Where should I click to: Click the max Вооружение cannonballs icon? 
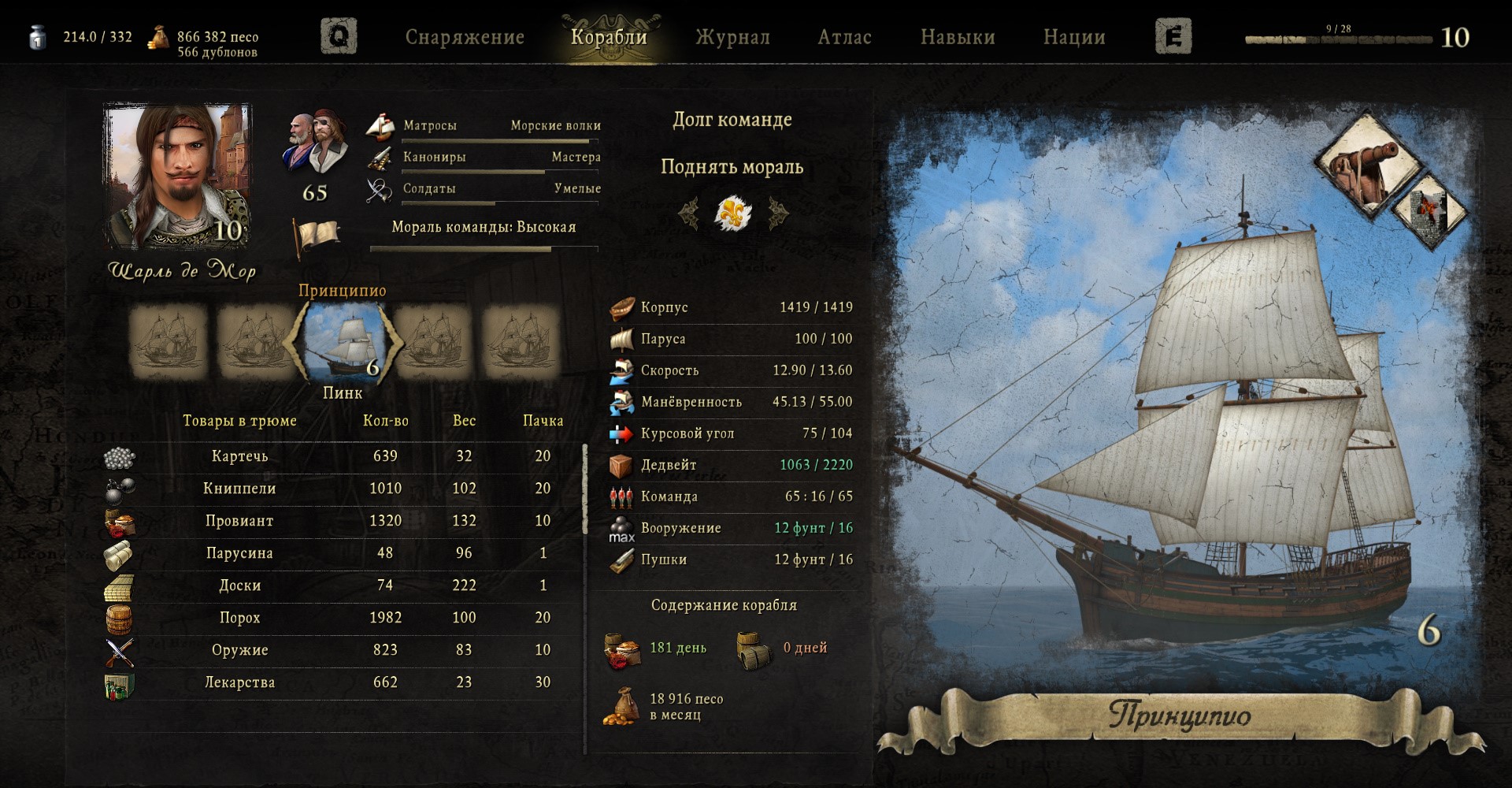pyautogui.click(x=621, y=529)
